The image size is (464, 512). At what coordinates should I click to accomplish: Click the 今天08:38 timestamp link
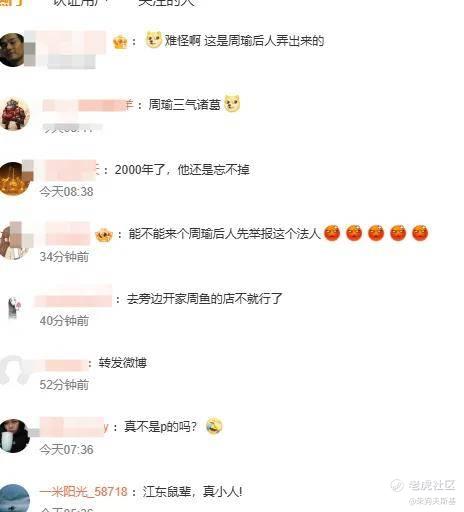[x=67, y=192]
